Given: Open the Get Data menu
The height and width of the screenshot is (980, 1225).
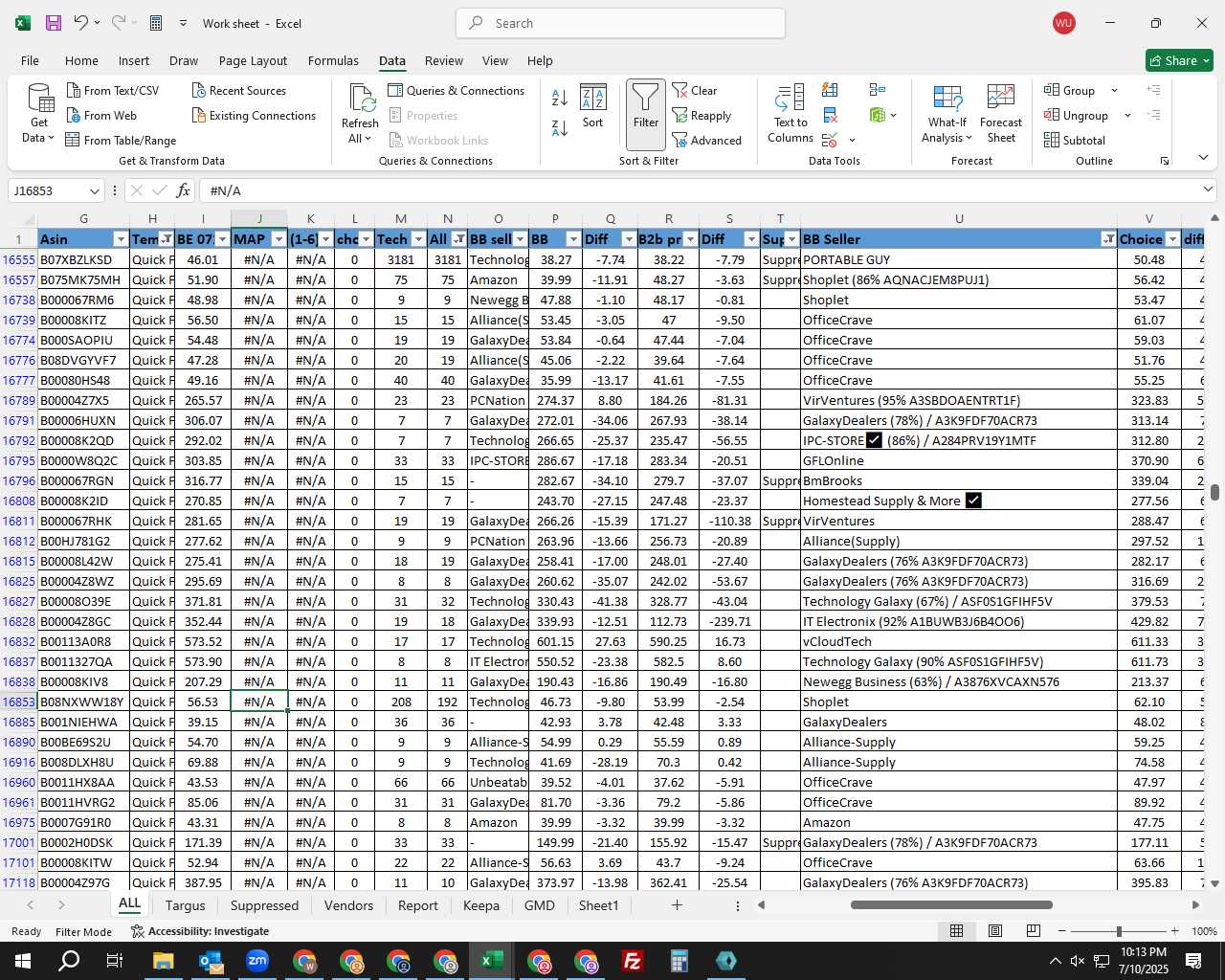Looking at the screenshot, I should 39,114.
